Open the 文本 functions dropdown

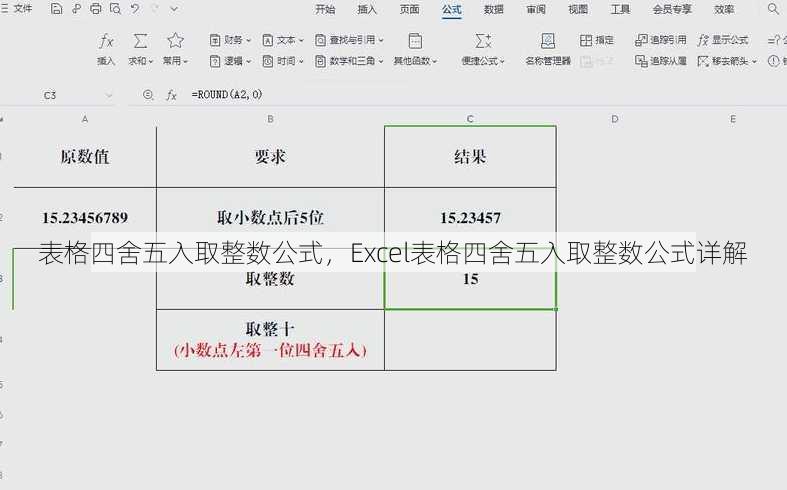coord(284,40)
